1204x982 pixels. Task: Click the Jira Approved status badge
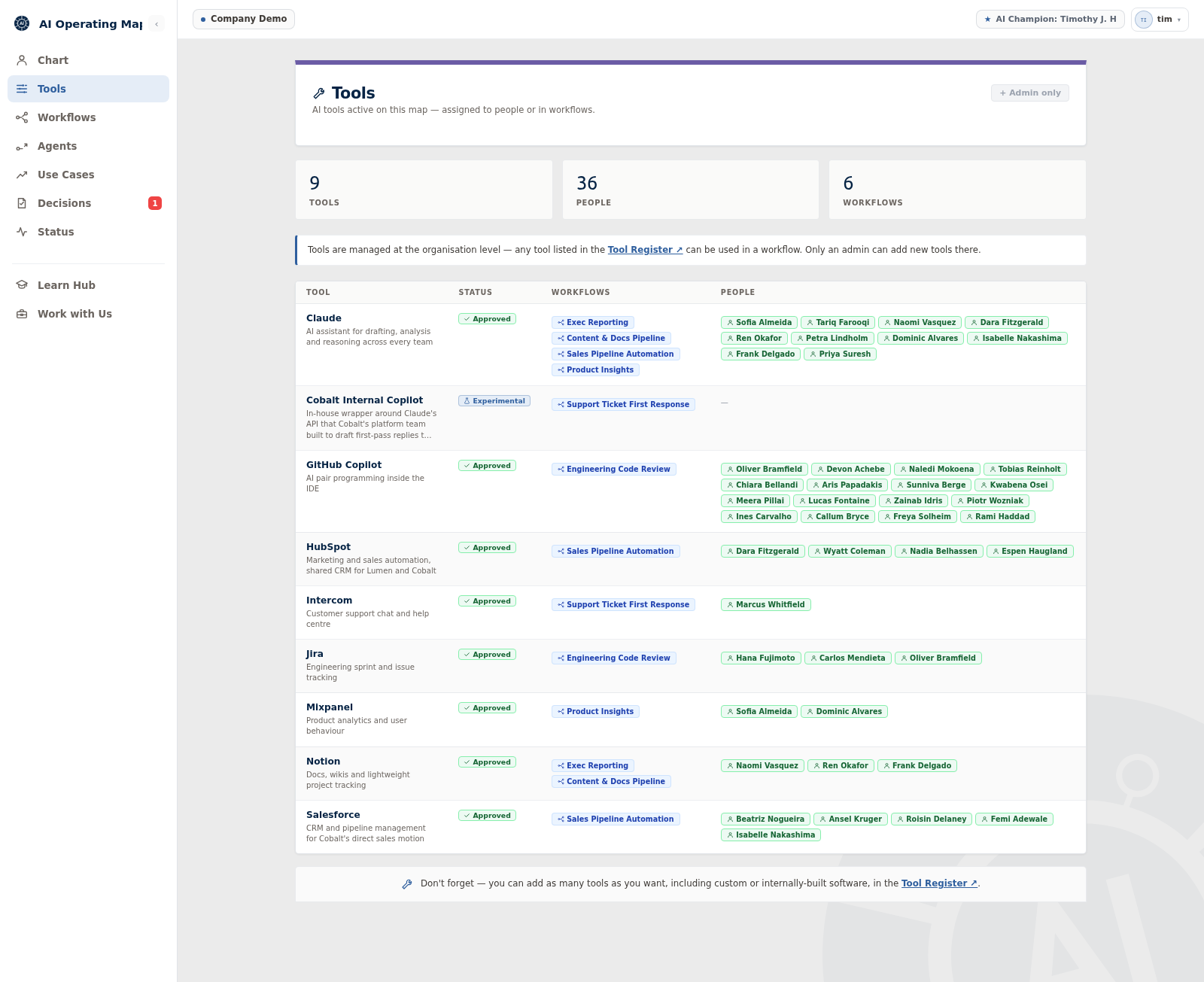(487, 655)
